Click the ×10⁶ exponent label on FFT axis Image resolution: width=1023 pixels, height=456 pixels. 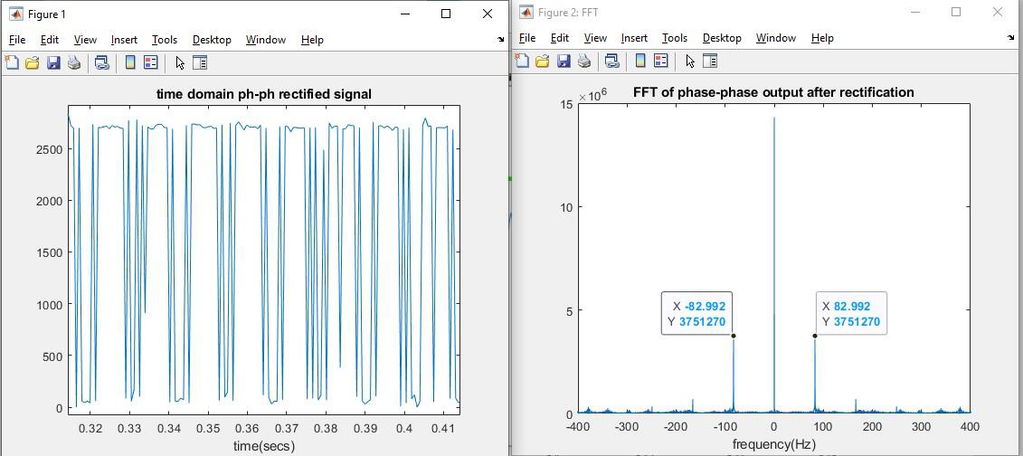click(x=593, y=96)
